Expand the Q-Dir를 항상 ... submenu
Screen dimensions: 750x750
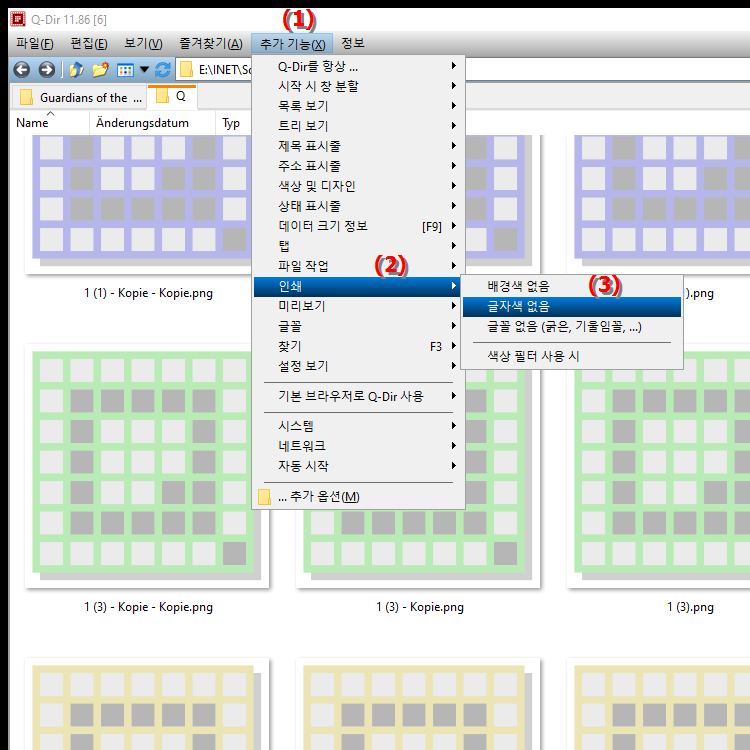tap(358, 66)
